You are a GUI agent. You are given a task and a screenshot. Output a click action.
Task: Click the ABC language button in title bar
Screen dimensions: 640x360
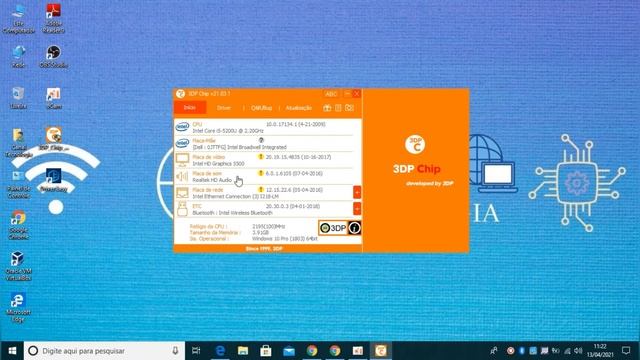pos(331,94)
